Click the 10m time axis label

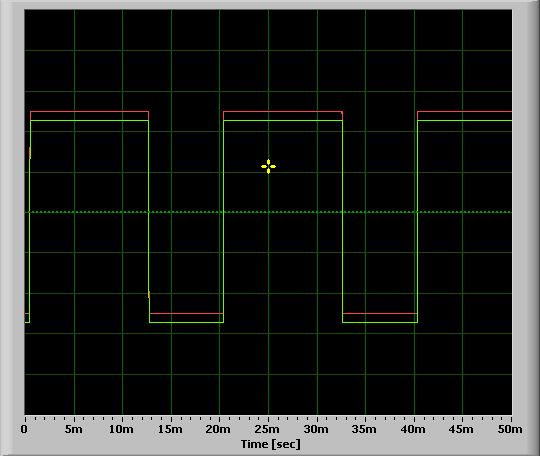click(x=121, y=429)
